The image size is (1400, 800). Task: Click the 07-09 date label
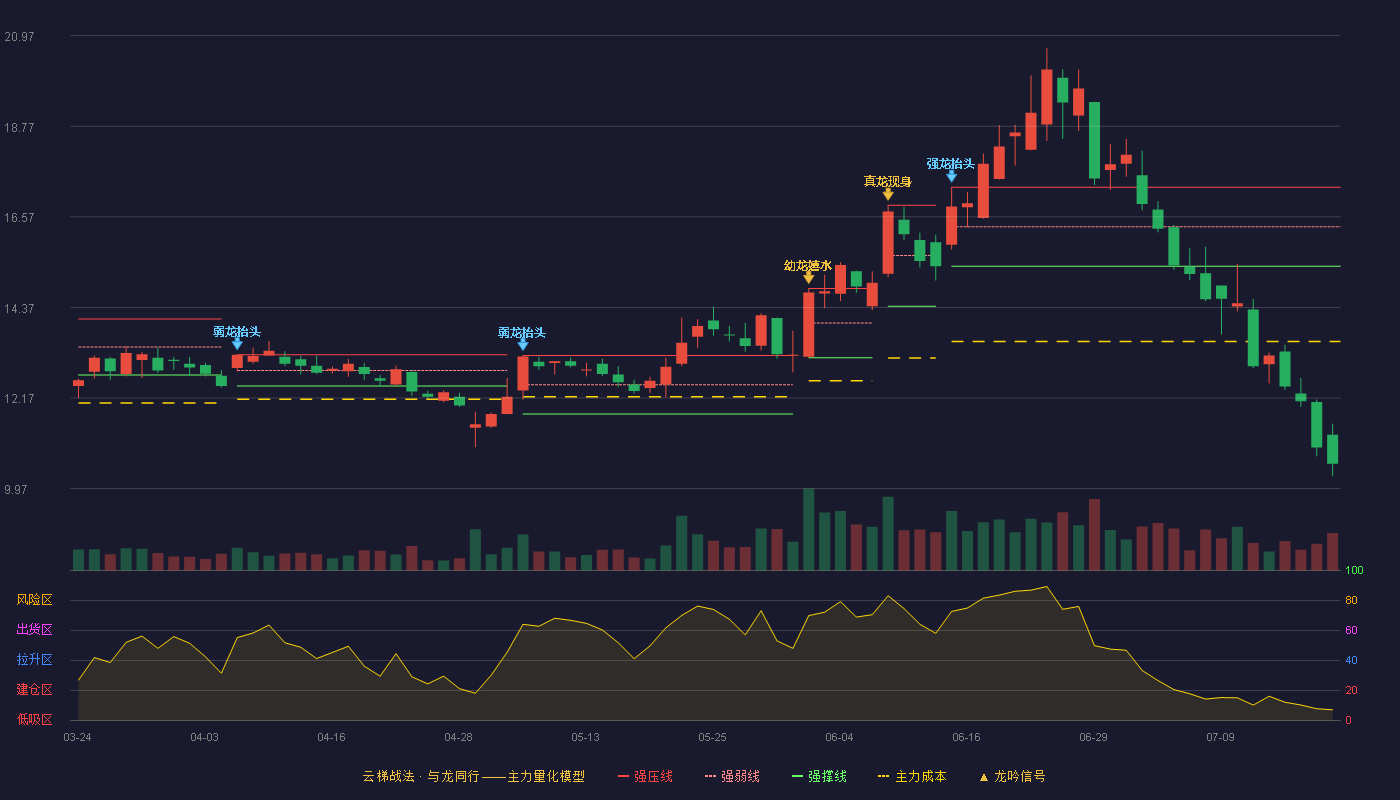pyautogui.click(x=1220, y=737)
